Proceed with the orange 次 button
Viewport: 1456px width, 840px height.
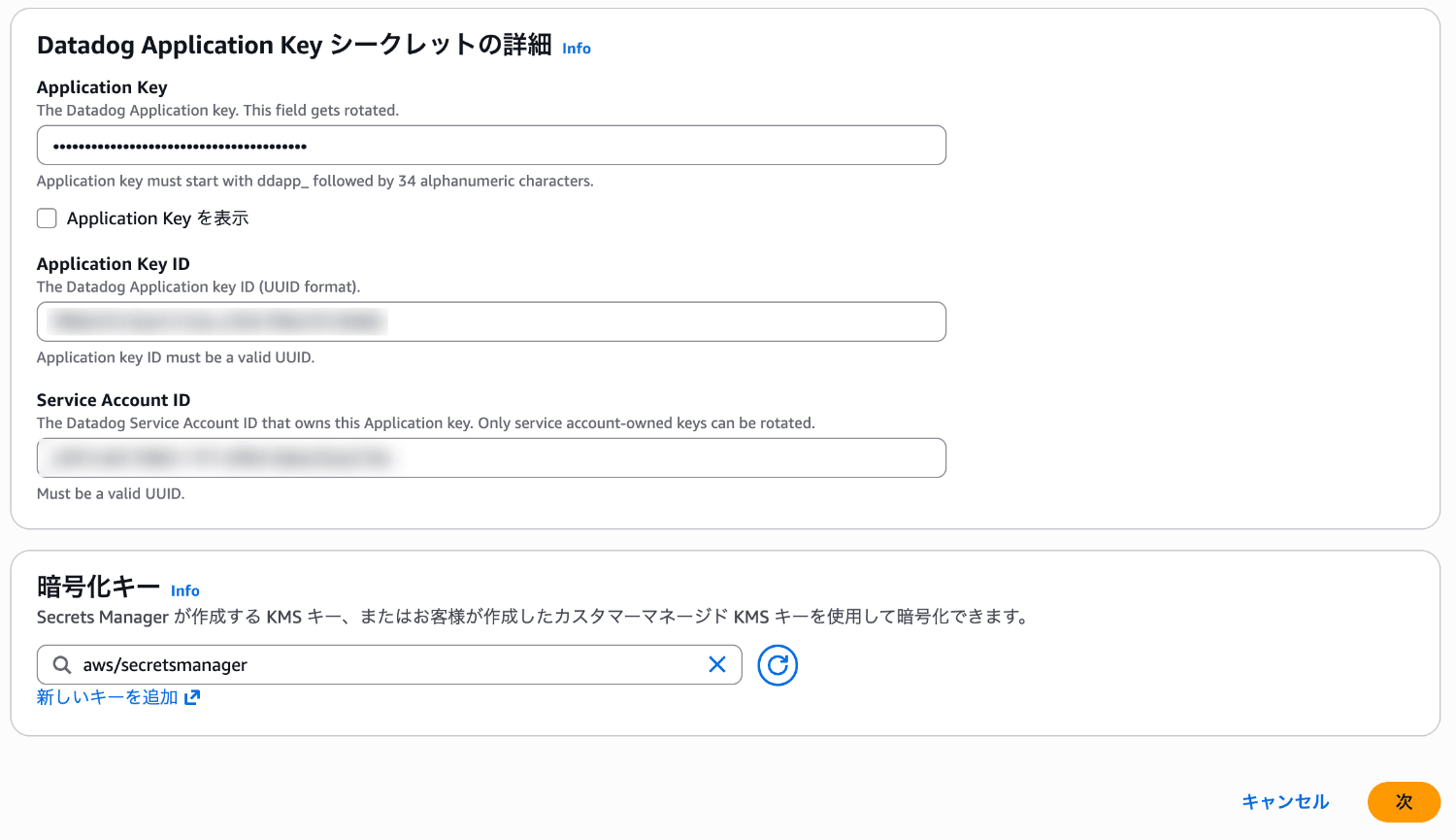point(1404,802)
